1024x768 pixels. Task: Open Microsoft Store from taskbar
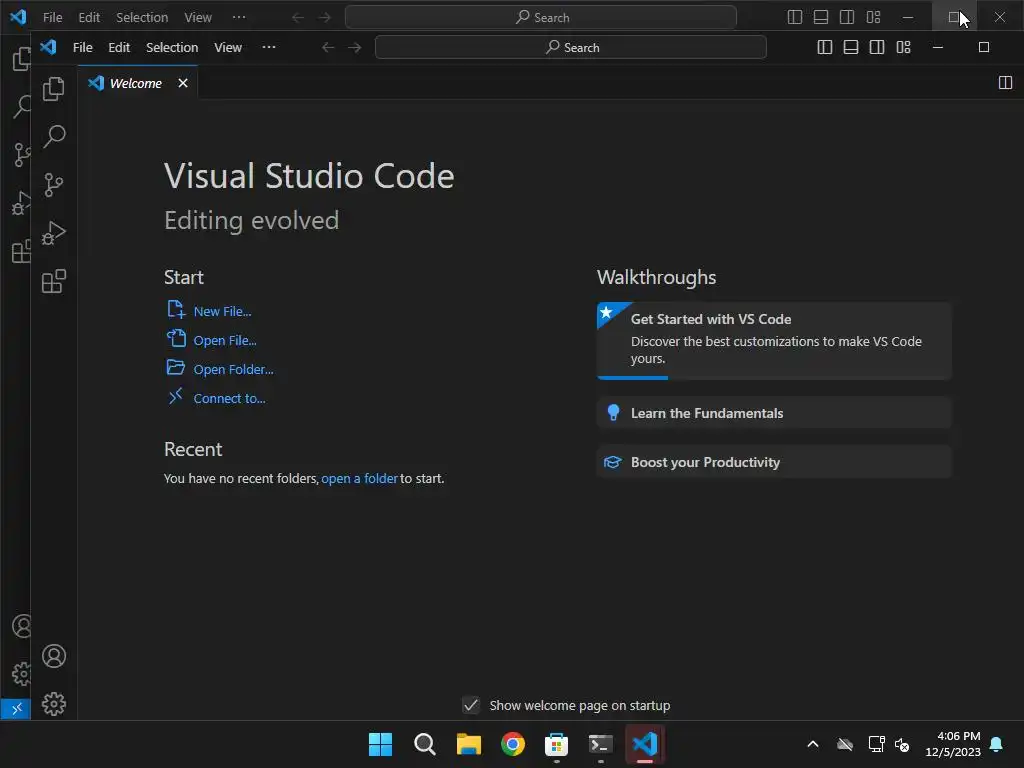pyautogui.click(x=556, y=744)
